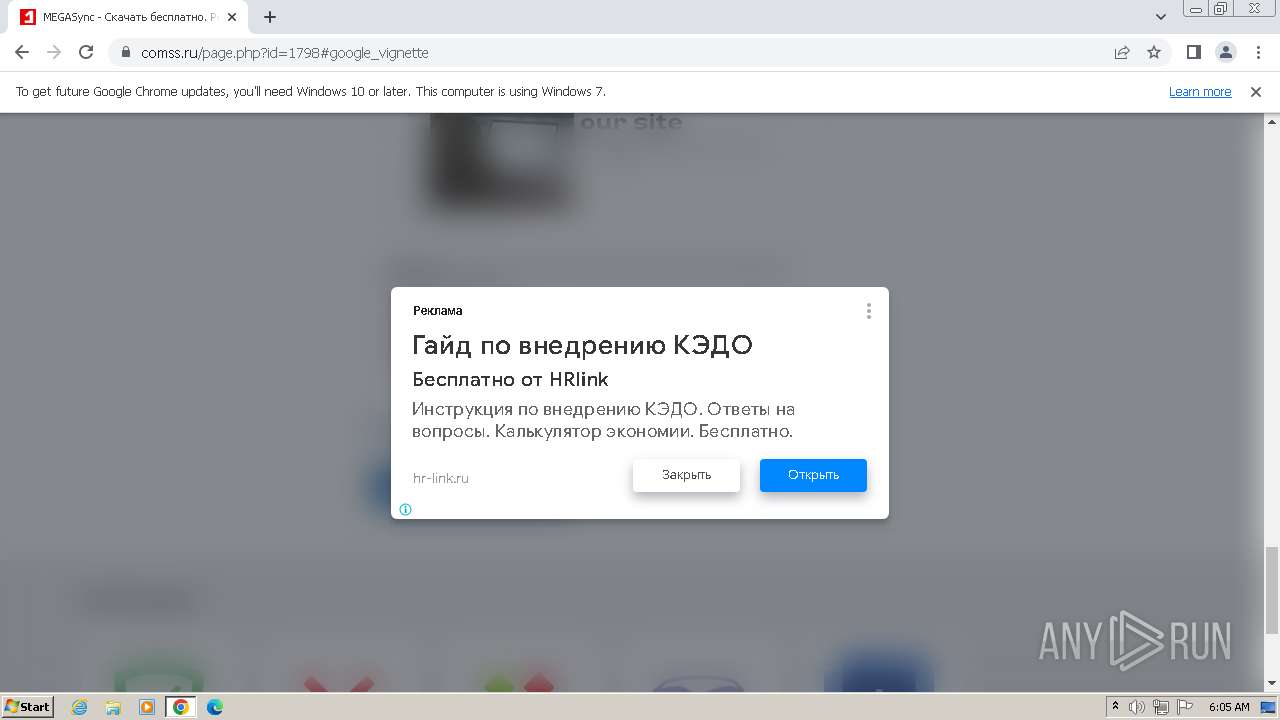Image resolution: width=1280 pixels, height=720 pixels.
Task: Open the Chrome profile menu
Action: (1226, 52)
